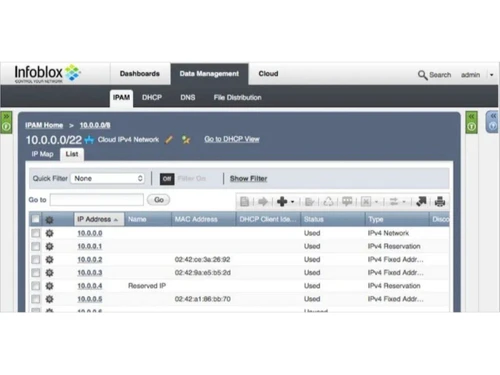Click the bookmark star icon
Viewport: 500px width, 375px height.
186,140
